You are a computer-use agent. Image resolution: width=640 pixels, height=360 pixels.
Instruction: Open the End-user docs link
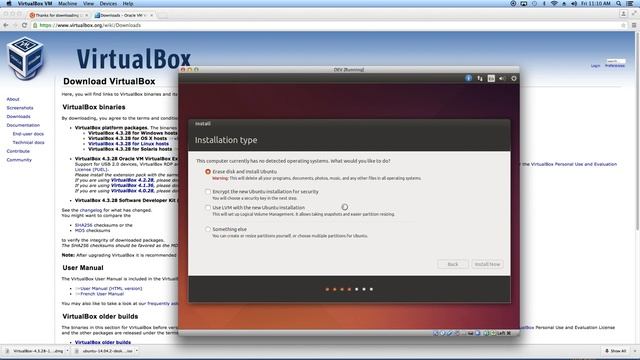[28, 134]
